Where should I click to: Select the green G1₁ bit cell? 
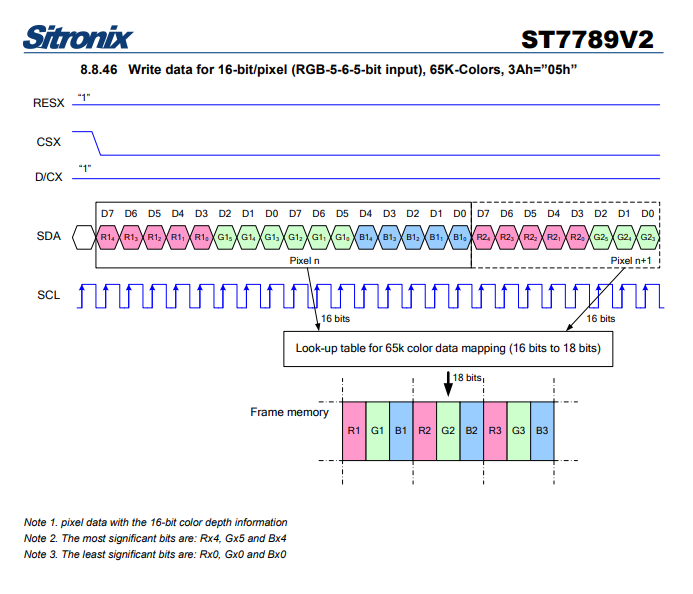[x=319, y=237]
